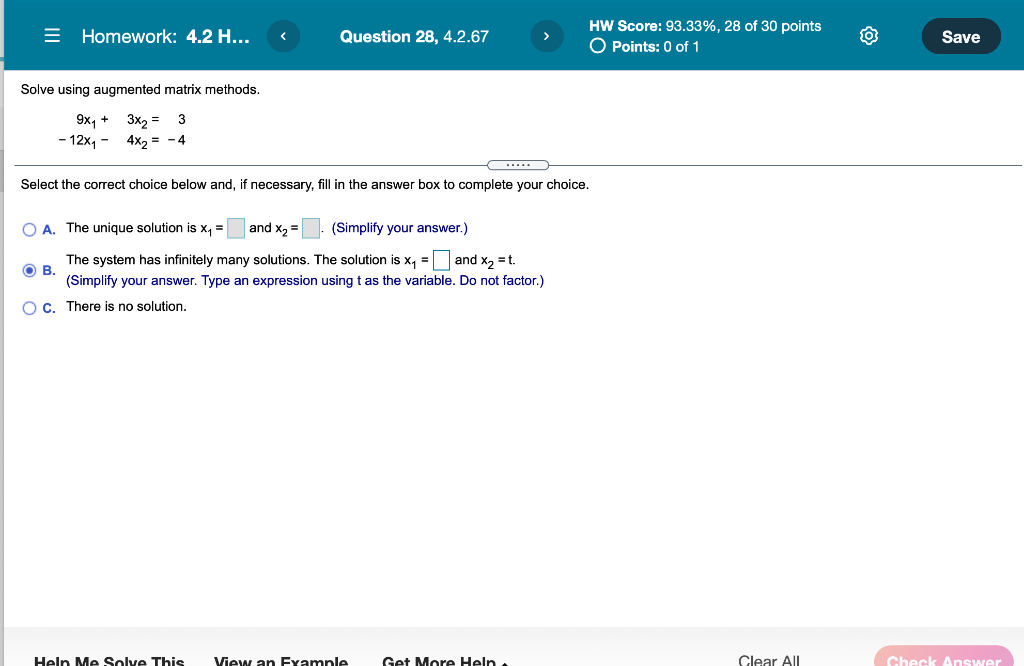Click the Save button
Screen dimensions: 1024x666
click(960, 35)
